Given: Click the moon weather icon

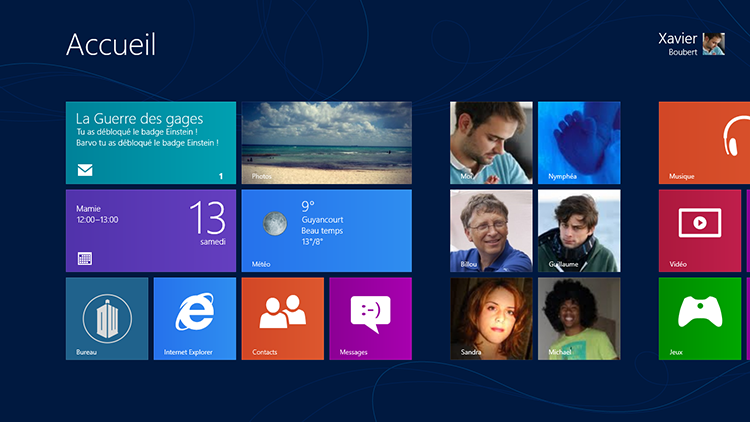Looking at the screenshot, I should tap(275, 223).
